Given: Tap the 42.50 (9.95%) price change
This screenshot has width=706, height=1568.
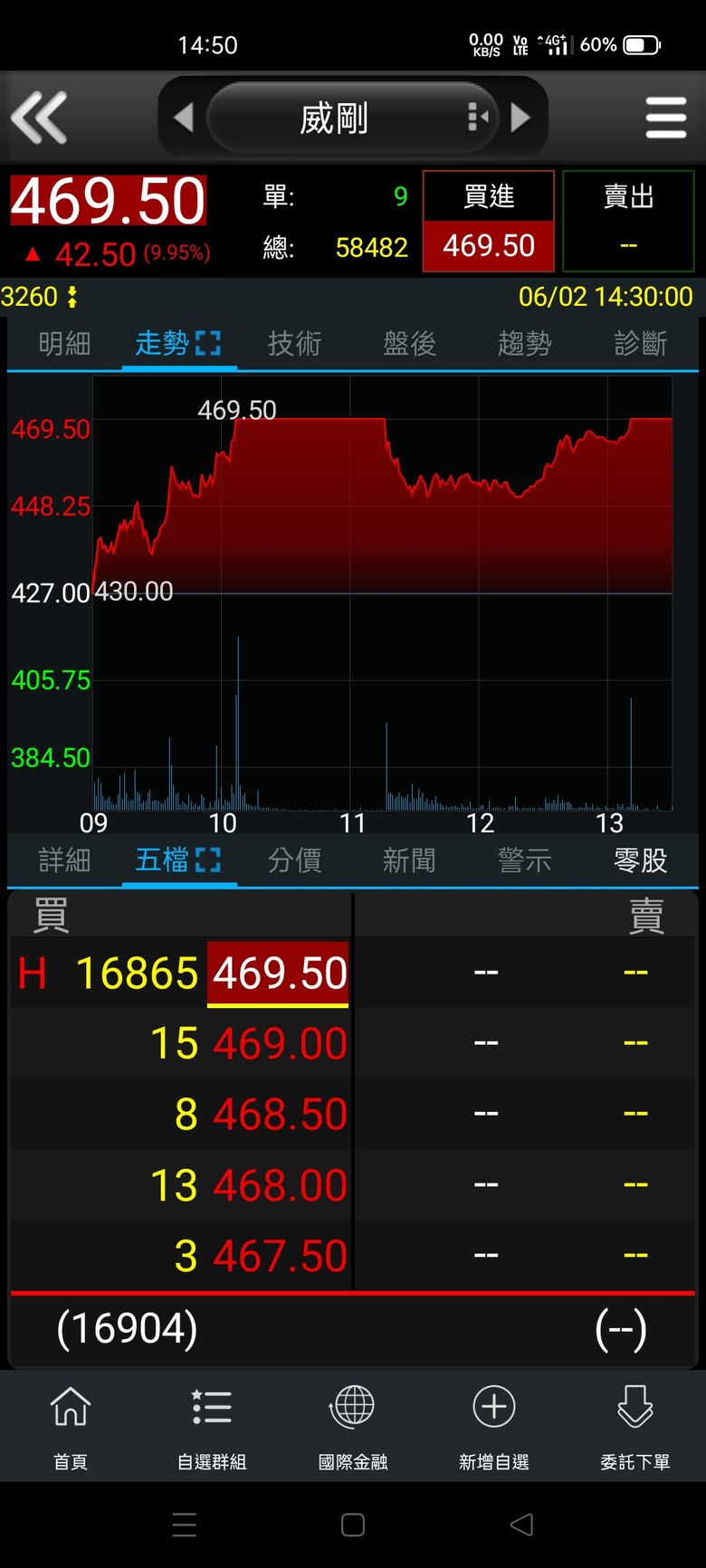Looking at the screenshot, I should coord(119,254).
